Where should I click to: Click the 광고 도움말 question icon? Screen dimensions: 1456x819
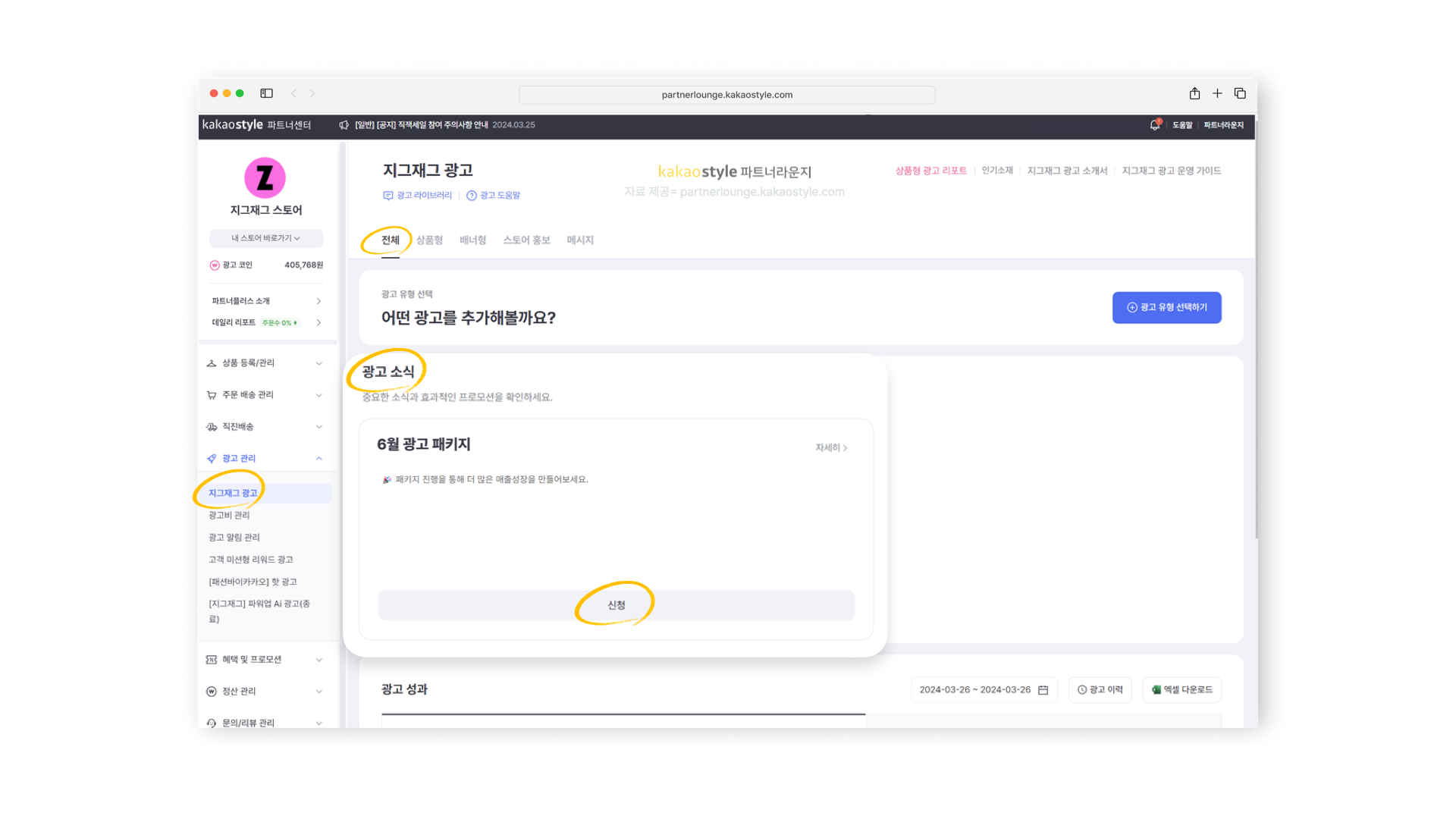(472, 196)
